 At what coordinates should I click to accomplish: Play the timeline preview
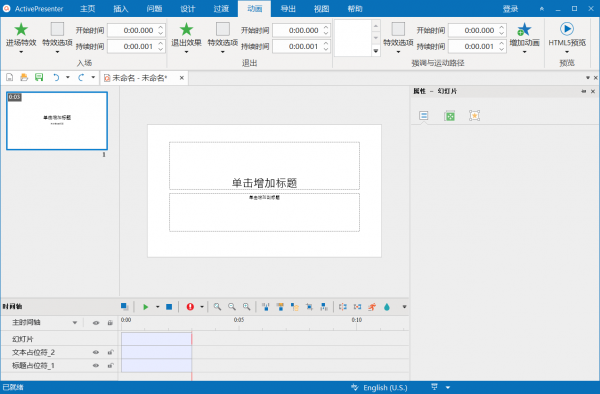click(145, 307)
